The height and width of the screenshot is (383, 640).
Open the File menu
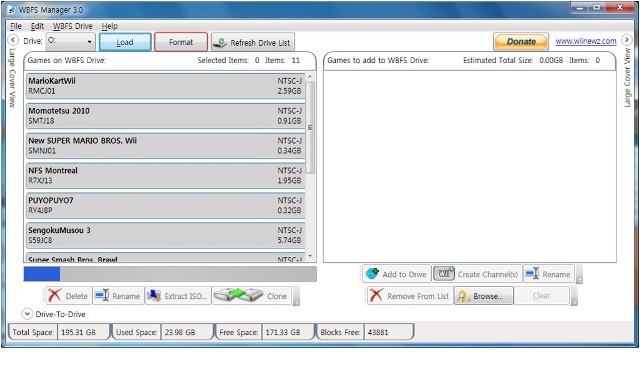tap(16, 26)
